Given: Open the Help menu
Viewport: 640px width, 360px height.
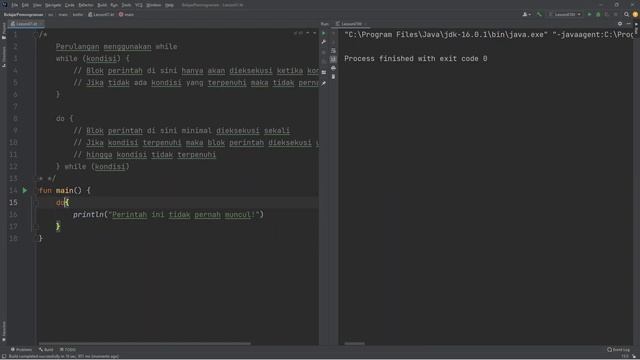Looking at the screenshot, I should pyautogui.click(x=169, y=5).
